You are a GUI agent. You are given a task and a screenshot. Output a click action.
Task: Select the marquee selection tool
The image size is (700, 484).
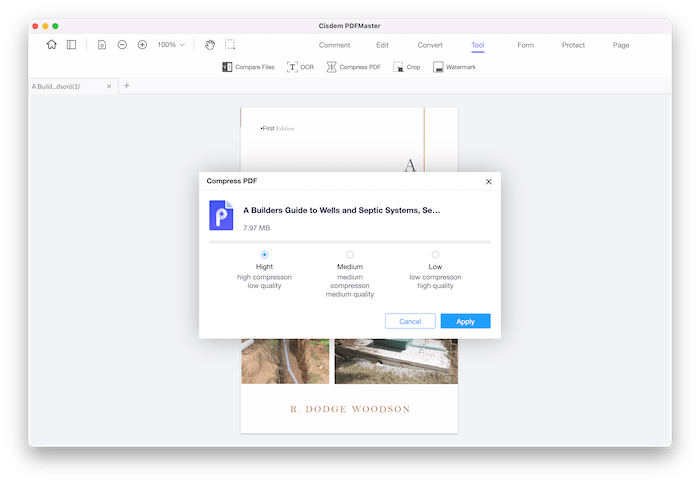[x=230, y=45]
